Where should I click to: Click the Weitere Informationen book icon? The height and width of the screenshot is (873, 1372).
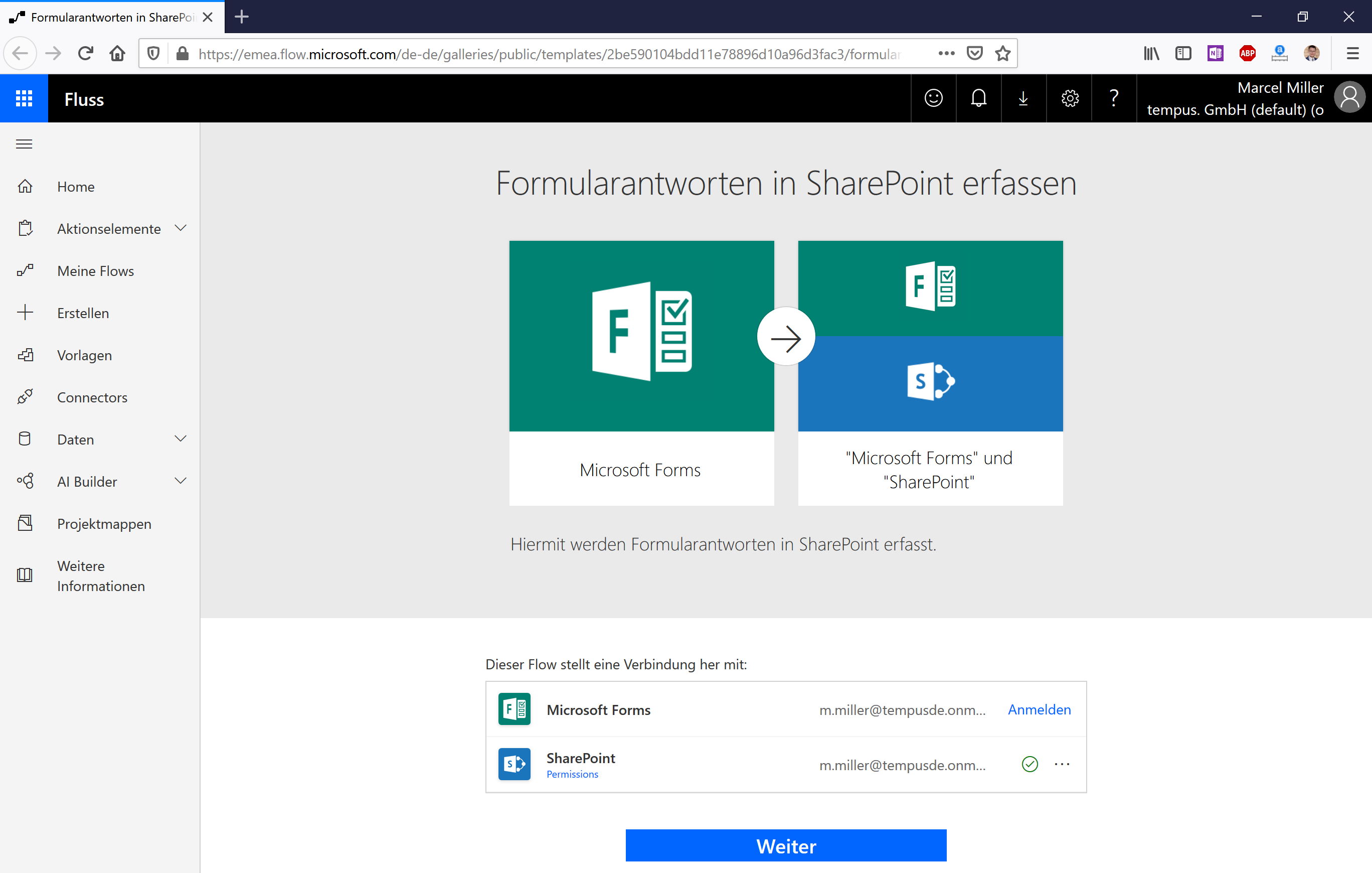pos(25,575)
